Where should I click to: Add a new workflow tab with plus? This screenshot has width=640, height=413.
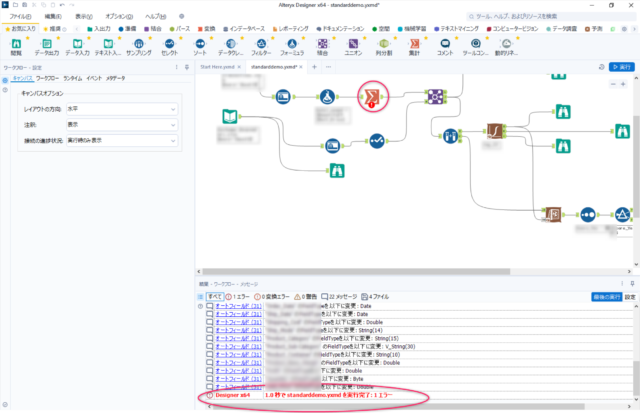click(x=314, y=67)
